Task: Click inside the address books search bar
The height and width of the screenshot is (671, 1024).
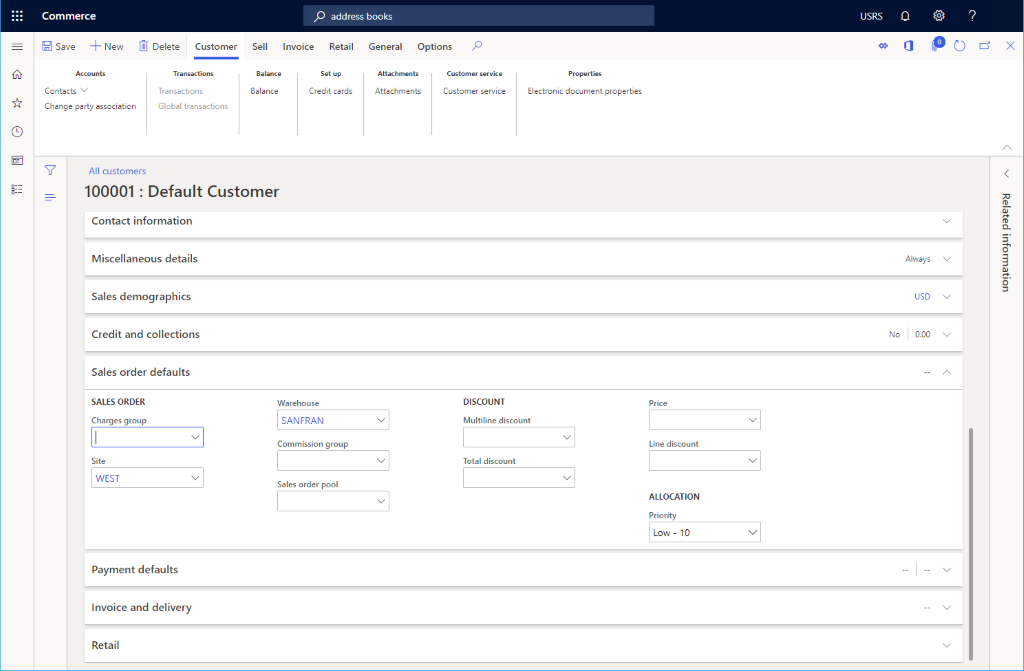Action: point(478,15)
